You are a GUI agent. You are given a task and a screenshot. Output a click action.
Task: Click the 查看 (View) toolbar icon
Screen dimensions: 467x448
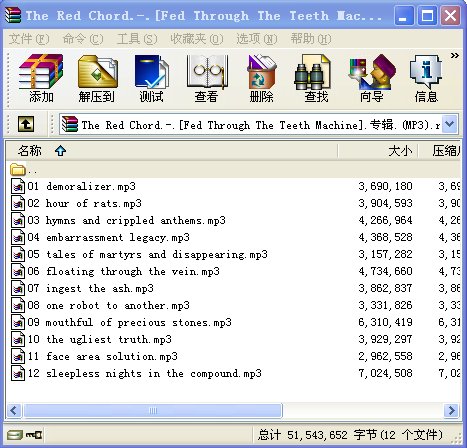pos(207,78)
